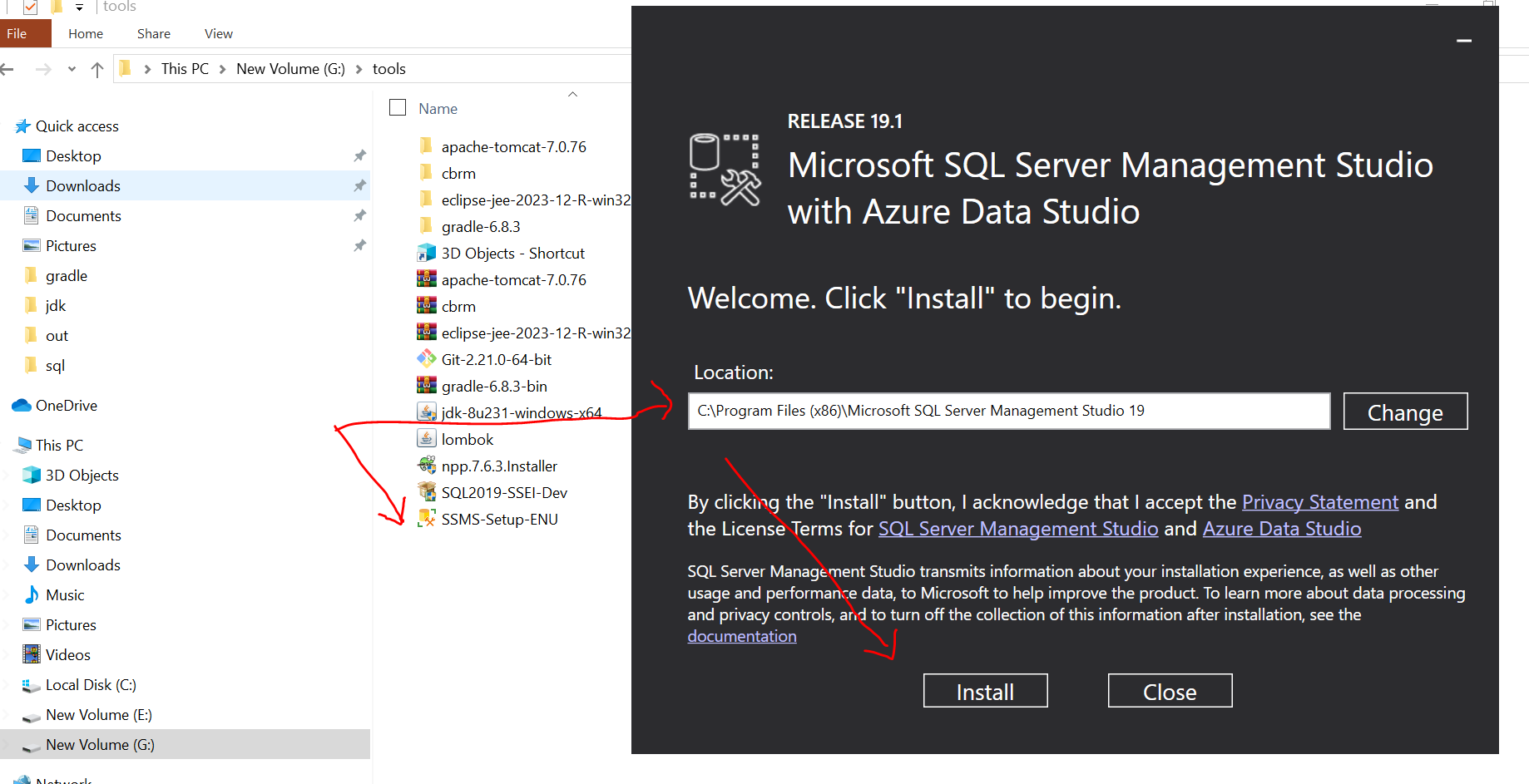This screenshot has height=784, width=1529.
Task: Toggle the select-all checkbox in file list
Action: point(398,108)
